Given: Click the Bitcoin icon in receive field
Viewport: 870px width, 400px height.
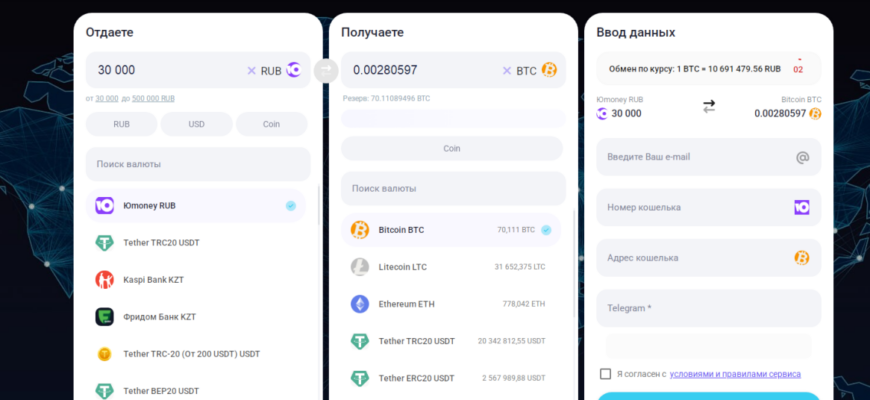Looking at the screenshot, I should point(549,70).
